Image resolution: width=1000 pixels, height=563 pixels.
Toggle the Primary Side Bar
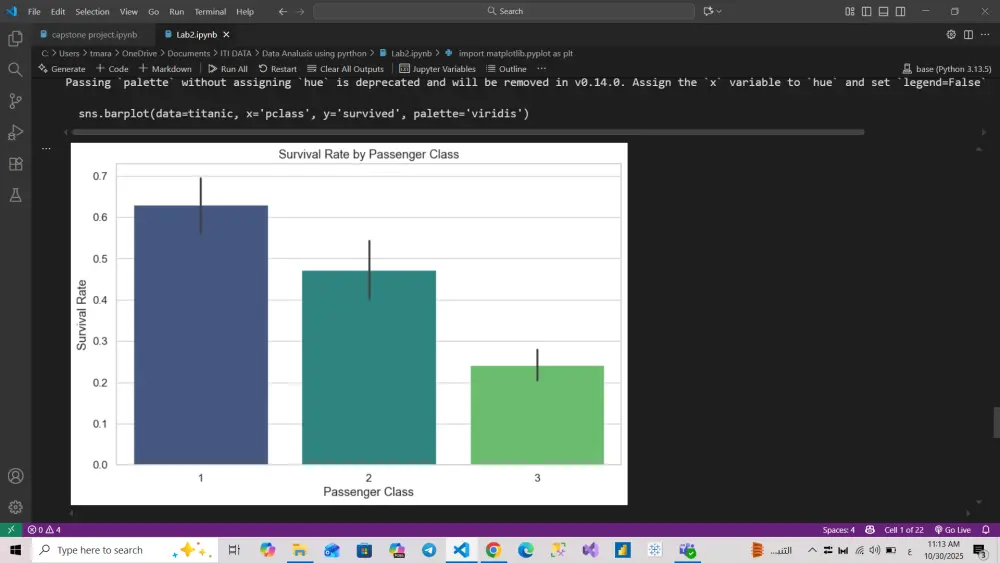click(866, 11)
